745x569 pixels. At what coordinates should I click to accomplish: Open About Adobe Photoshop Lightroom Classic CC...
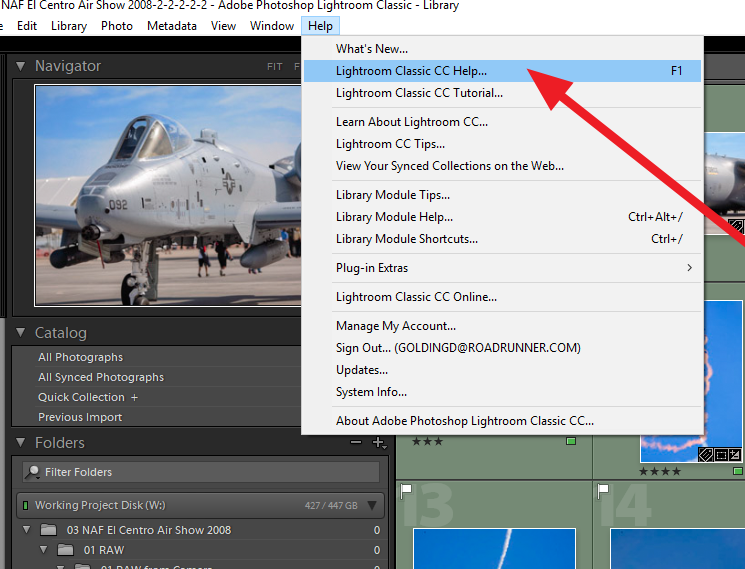(502, 421)
